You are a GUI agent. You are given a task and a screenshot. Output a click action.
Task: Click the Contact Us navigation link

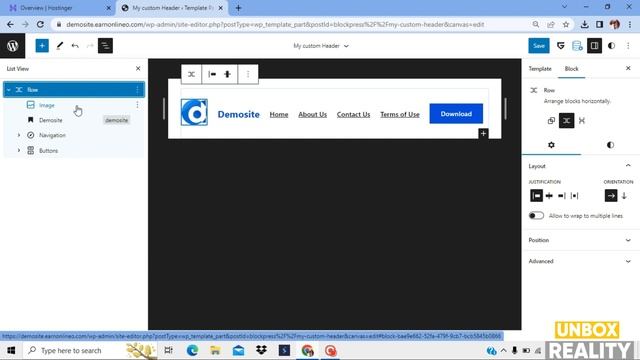click(x=353, y=114)
